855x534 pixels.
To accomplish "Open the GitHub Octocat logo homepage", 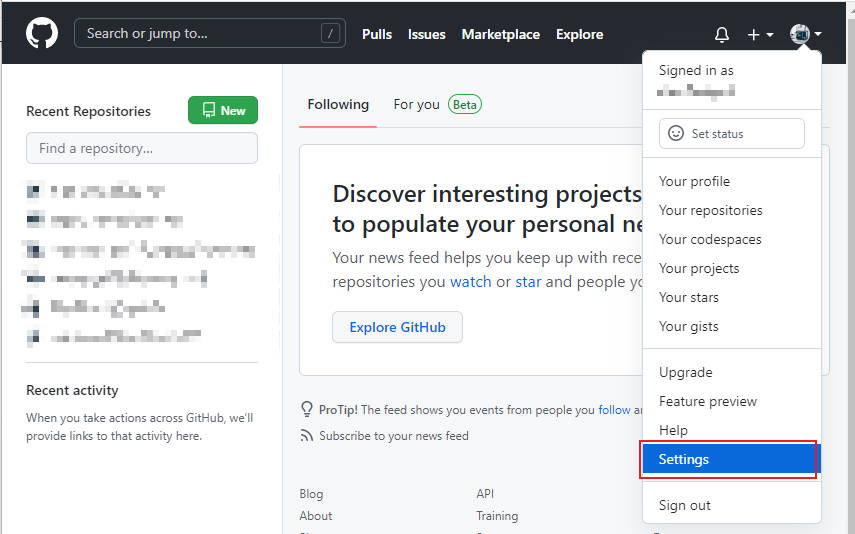I will pos(41,33).
